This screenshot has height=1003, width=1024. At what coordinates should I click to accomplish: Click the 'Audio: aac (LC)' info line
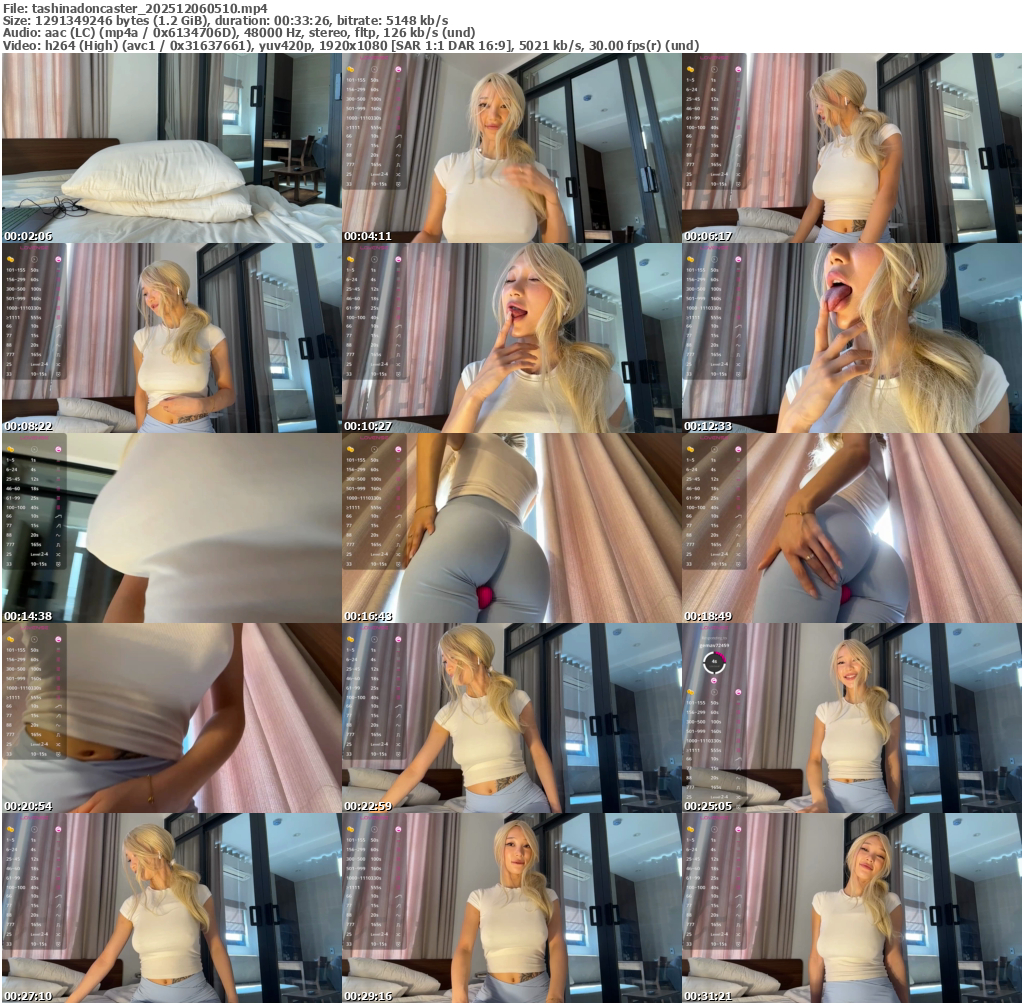click(239, 33)
